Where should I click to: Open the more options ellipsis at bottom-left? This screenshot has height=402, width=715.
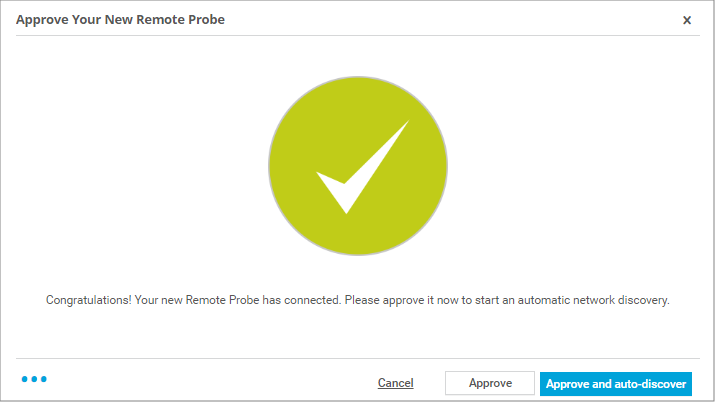click(x=34, y=380)
